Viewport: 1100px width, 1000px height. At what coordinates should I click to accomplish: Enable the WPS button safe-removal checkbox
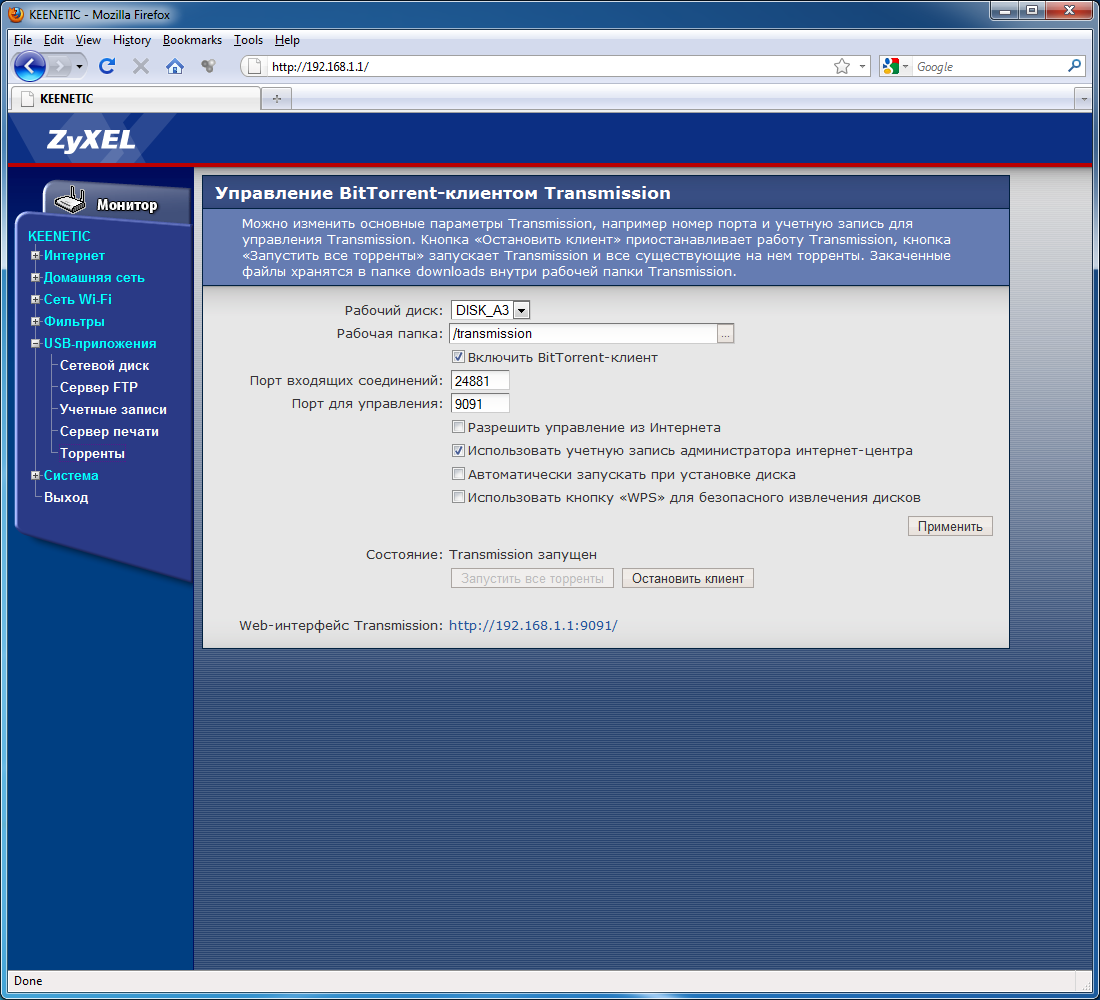458,497
